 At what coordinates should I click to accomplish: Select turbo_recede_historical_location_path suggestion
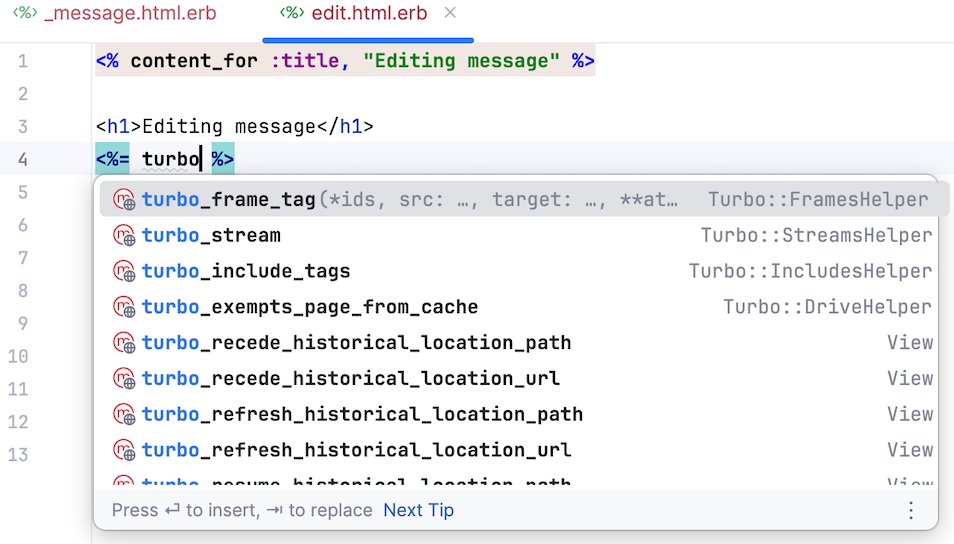(x=518, y=343)
